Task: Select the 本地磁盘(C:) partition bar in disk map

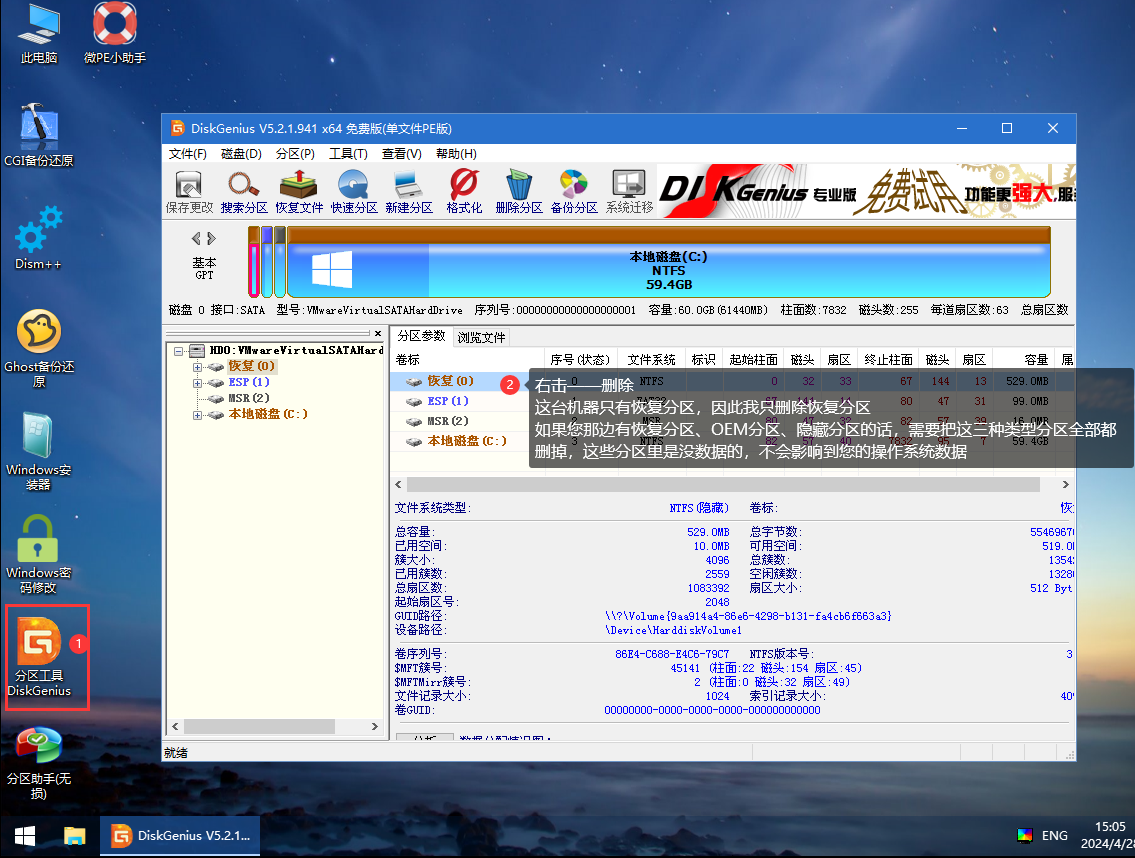Action: coord(668,270)
